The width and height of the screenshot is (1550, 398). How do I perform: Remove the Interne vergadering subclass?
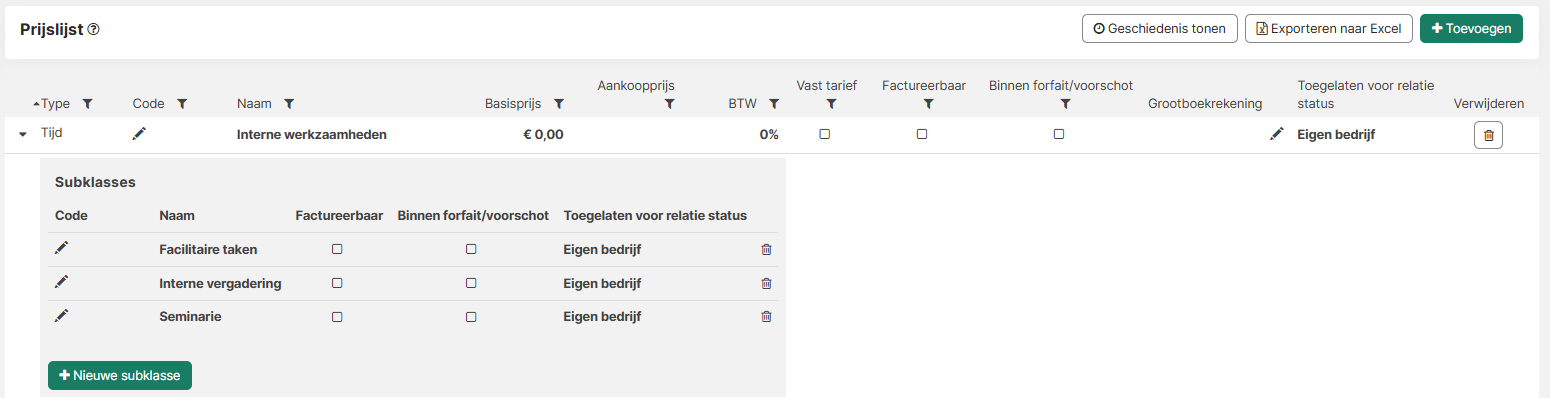[x=767, y=283]
